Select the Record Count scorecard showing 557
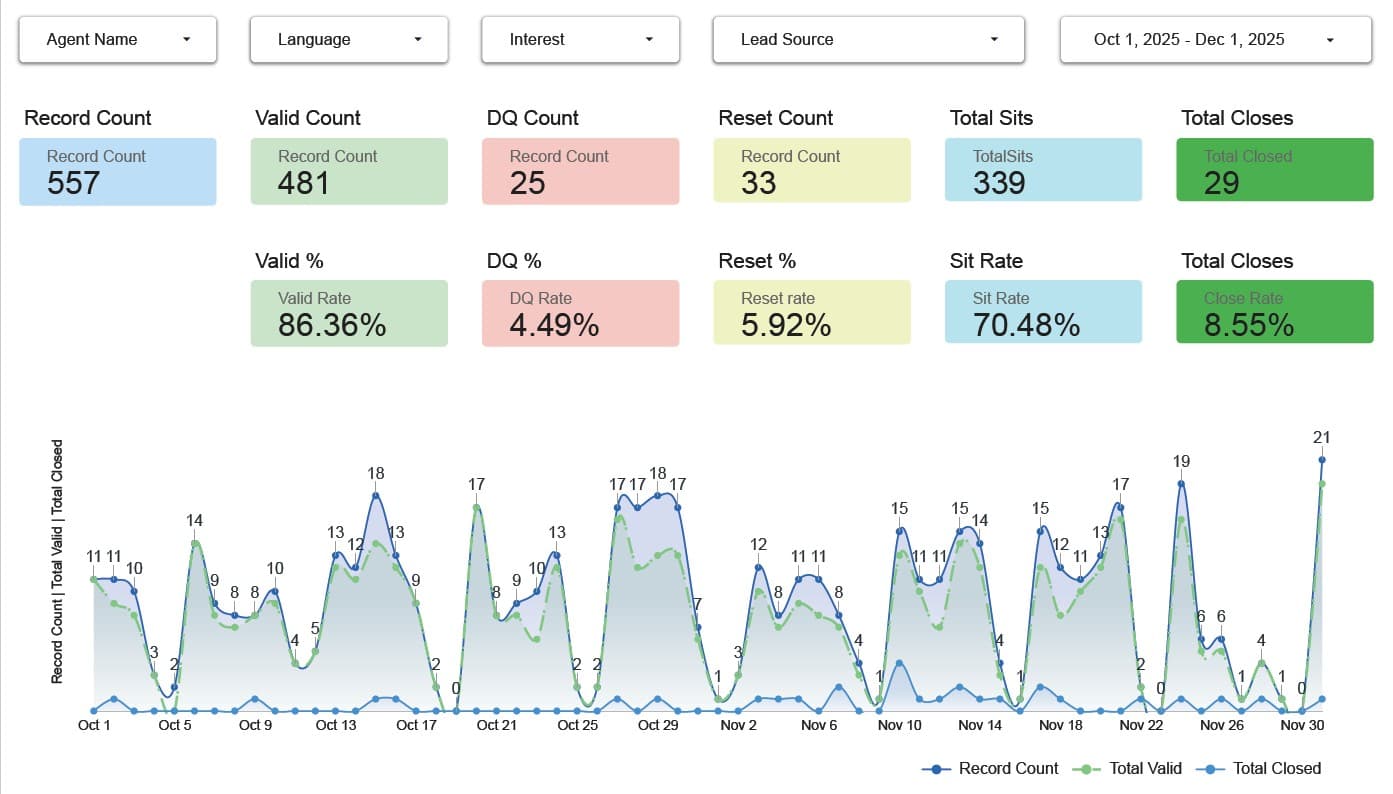Viewport: 1393px width, 794px height. pos(117,171)
